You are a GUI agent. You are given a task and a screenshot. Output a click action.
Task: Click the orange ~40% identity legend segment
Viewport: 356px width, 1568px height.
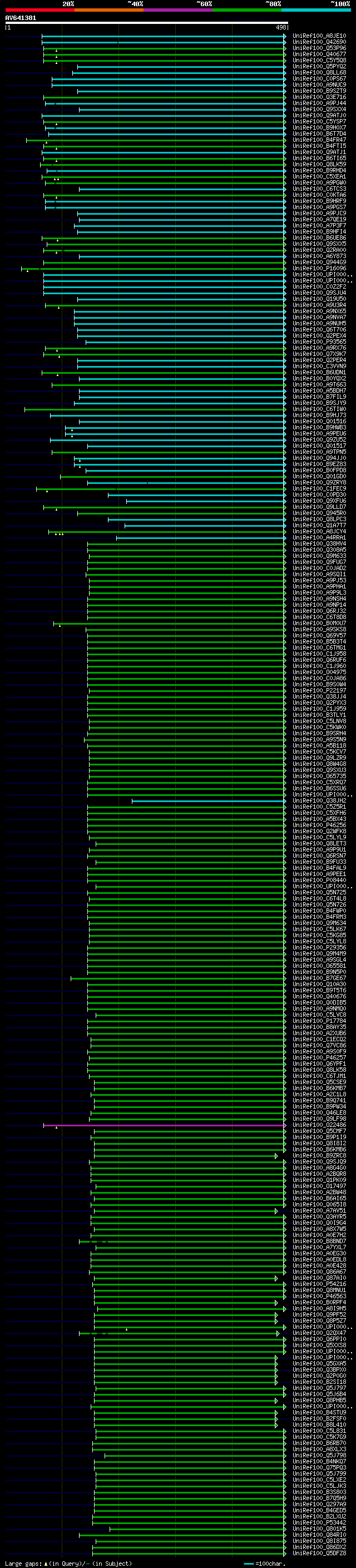pos(109,10)
